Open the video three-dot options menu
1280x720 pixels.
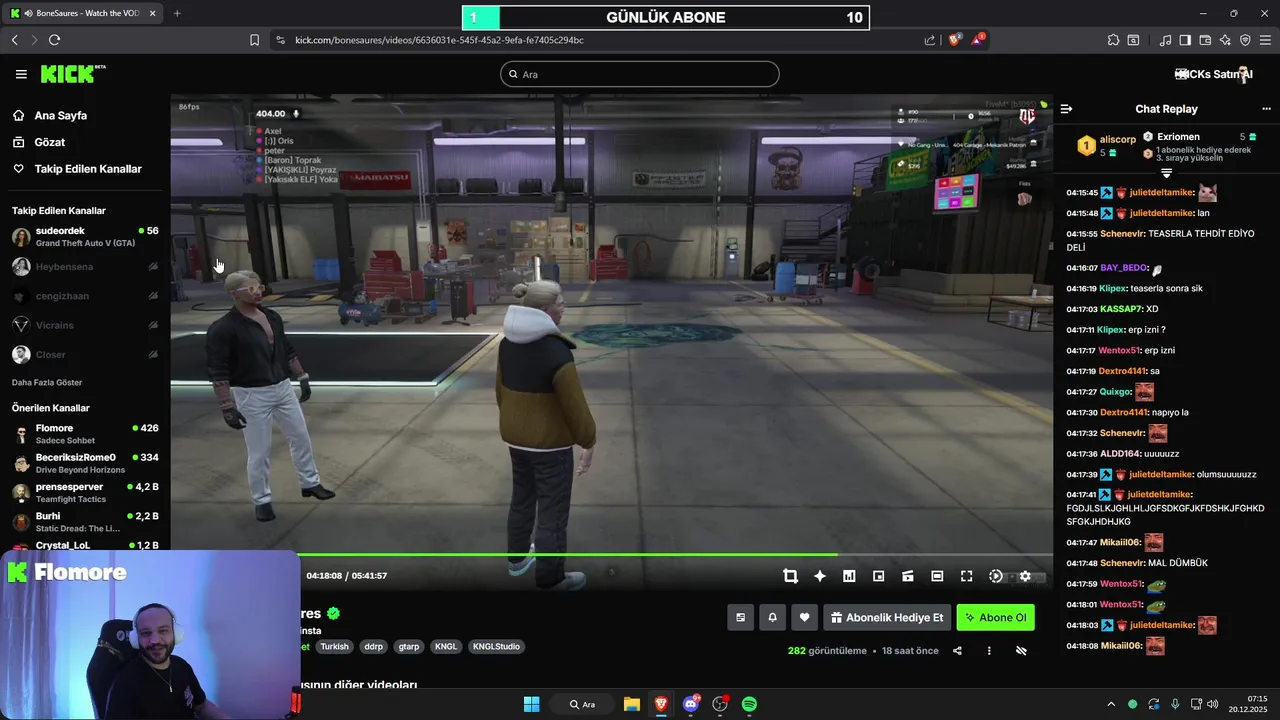pos(989,651)
